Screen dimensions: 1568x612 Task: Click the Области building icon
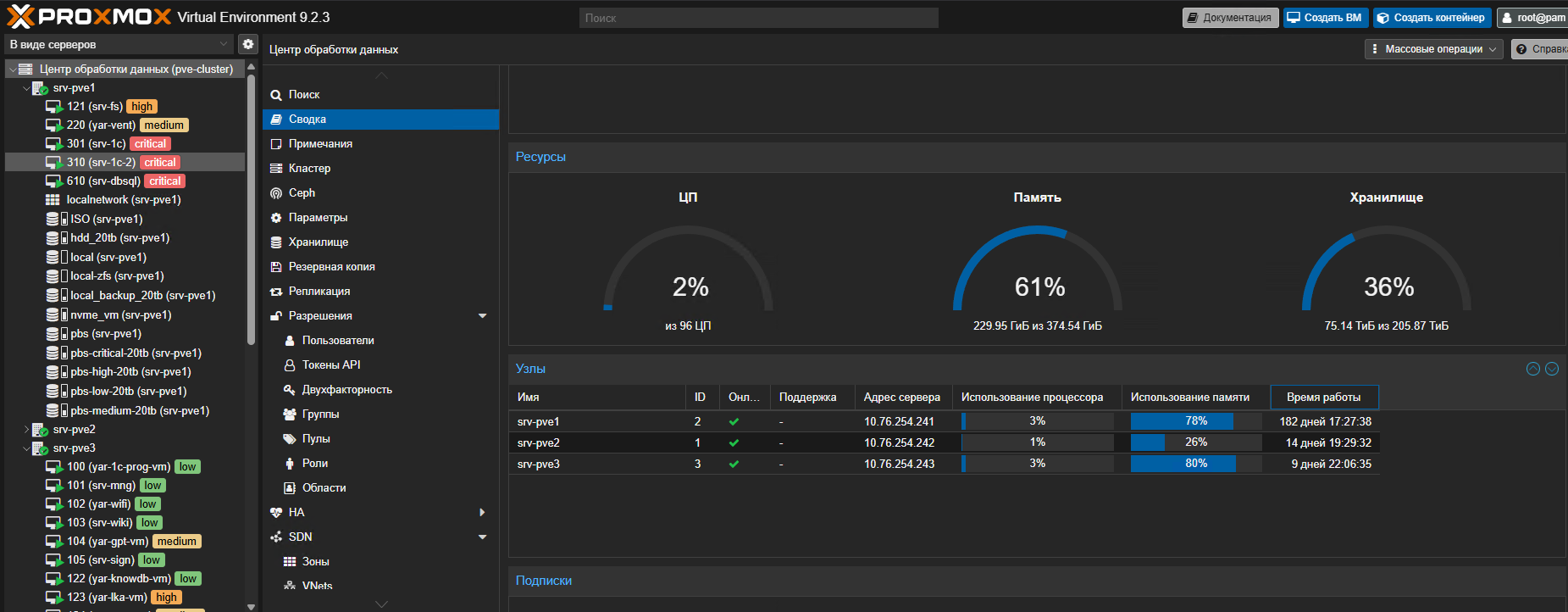tap(290, 488)
